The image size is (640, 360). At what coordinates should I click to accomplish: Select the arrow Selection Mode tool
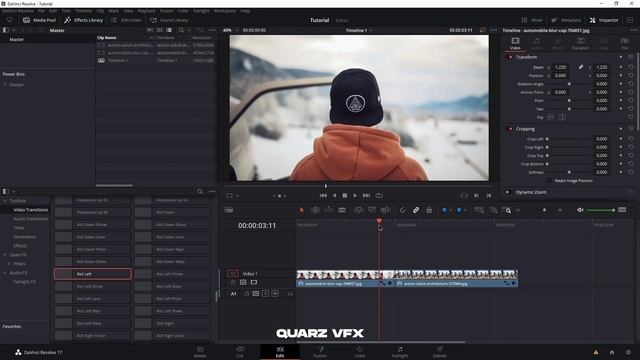(x=301, y=210)
